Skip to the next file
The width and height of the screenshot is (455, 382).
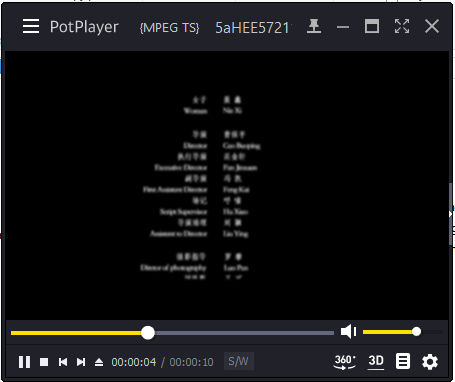coord(81,362)
